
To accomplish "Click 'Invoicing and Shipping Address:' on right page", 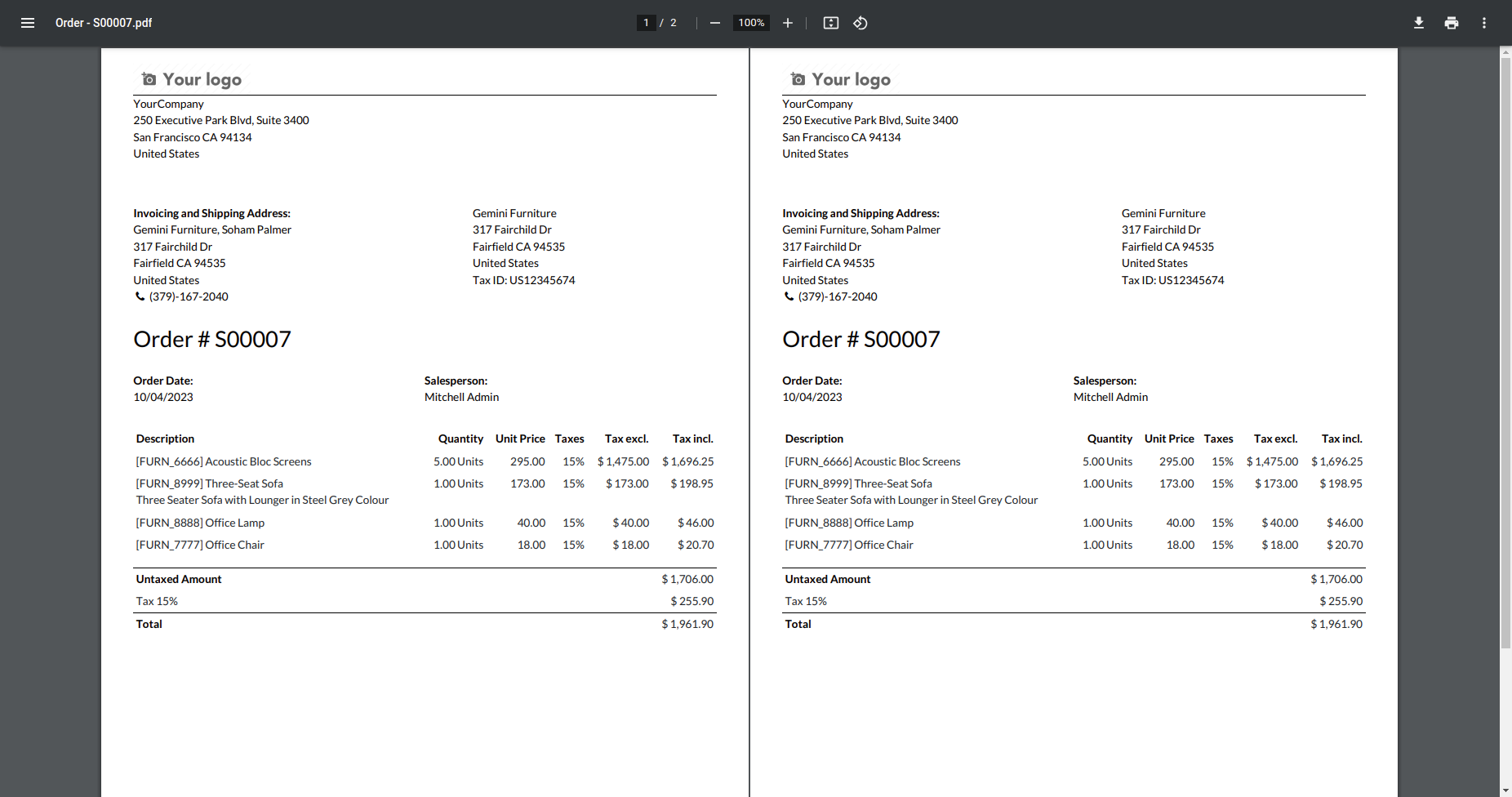I will click(x=861, y=213).
